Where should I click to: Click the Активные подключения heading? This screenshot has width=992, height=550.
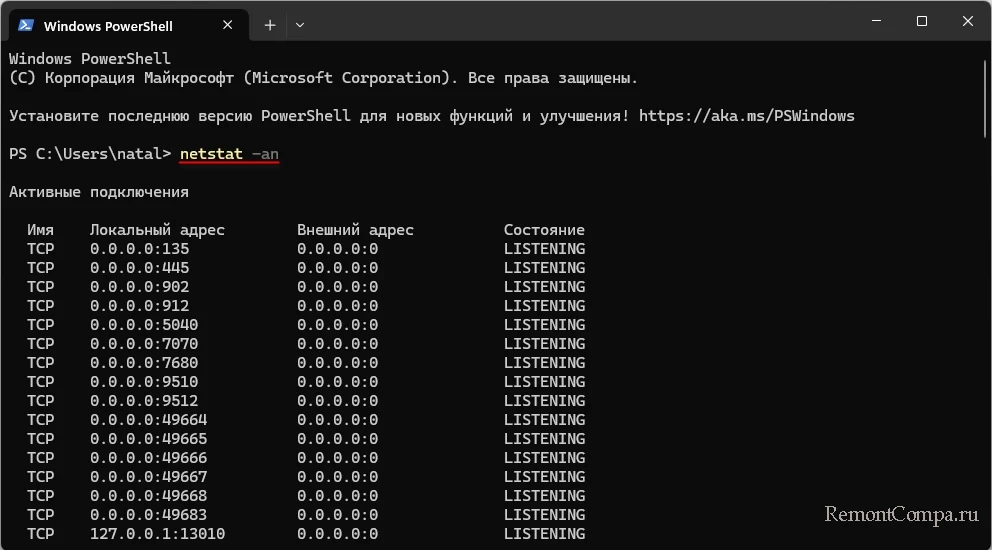[99, 192]
